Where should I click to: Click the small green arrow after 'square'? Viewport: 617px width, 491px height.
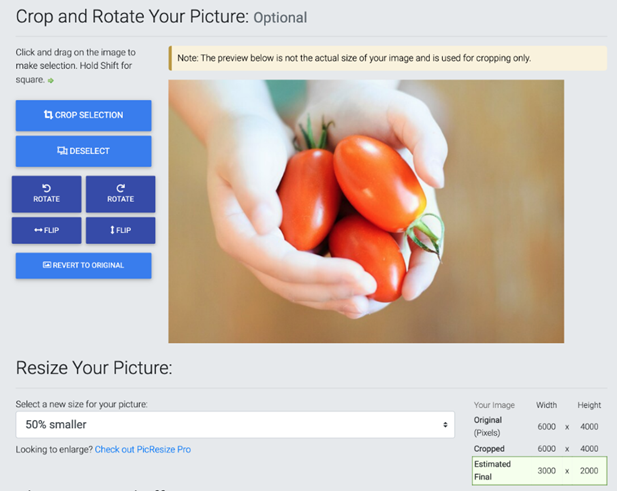(51, 80)
